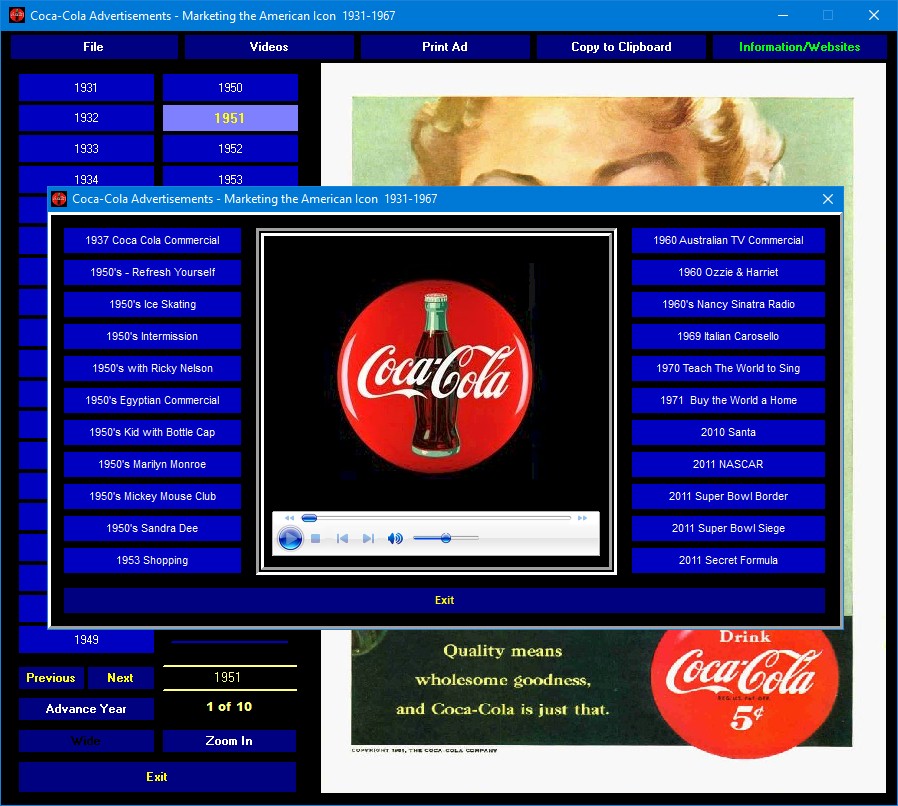
Task: Select the 1969 Italian Carosello video
Action: 728,337
